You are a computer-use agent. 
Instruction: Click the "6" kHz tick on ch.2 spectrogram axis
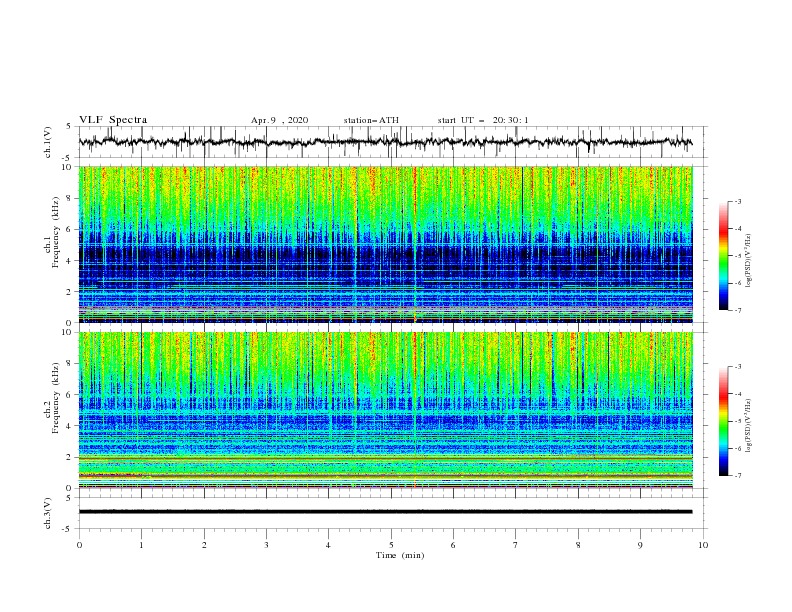click(70, 395)
